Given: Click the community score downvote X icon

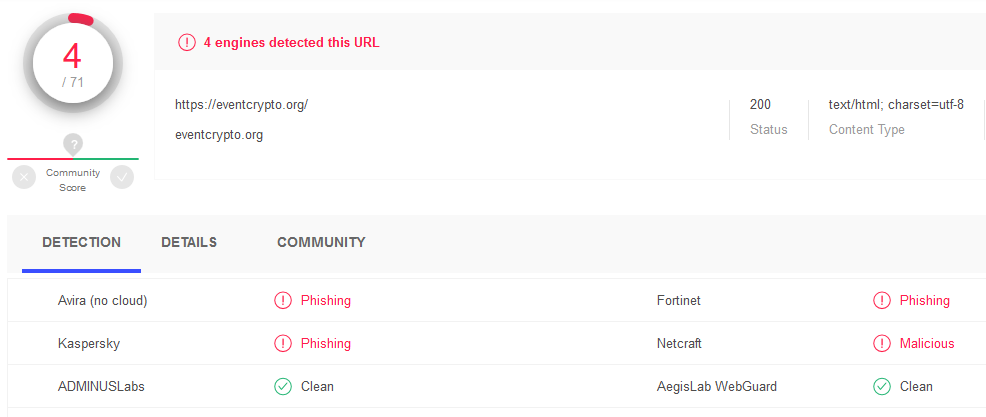Looking at the screenshot, I should pos(24,177).
